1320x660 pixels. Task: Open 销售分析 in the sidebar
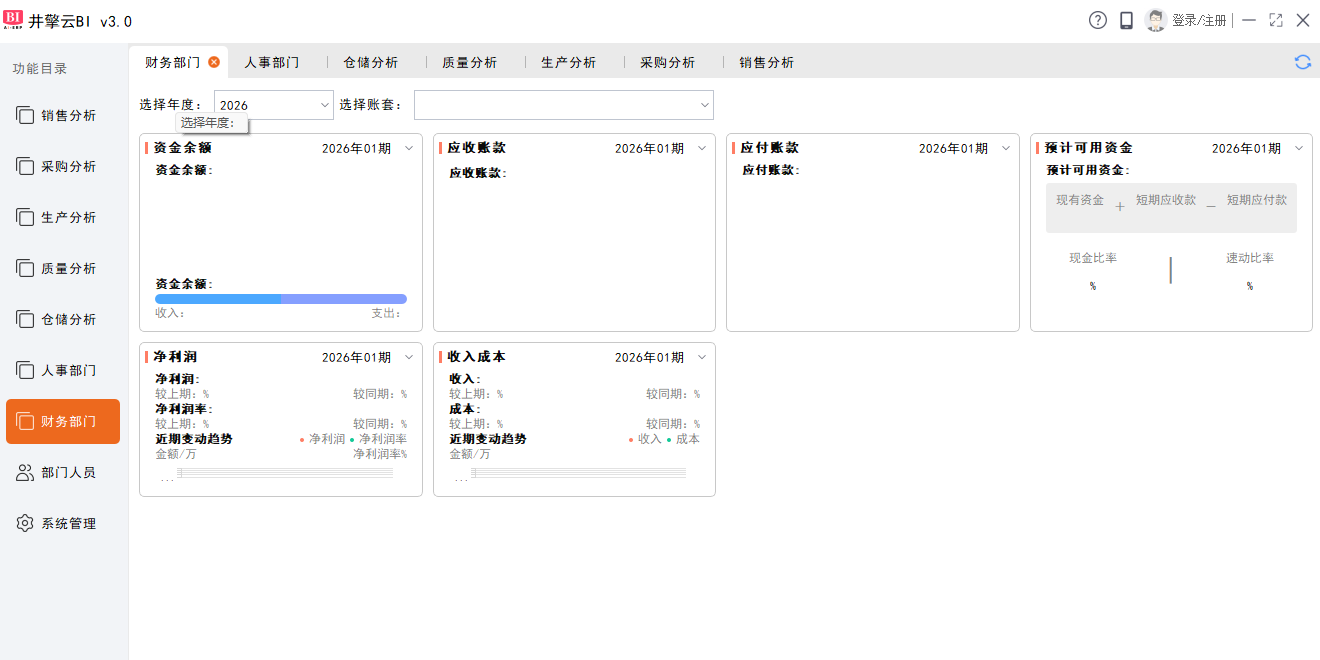[x=68, y=116]
